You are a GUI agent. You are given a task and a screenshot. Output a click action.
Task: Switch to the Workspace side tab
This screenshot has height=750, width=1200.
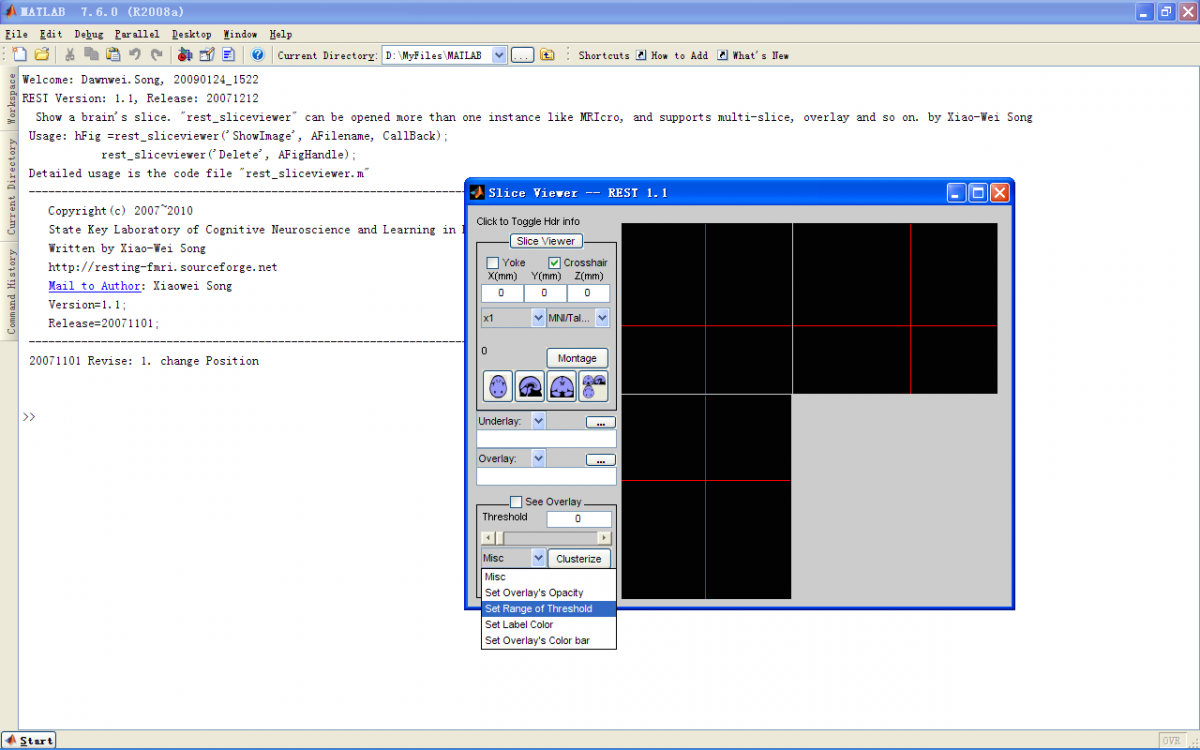11,98
